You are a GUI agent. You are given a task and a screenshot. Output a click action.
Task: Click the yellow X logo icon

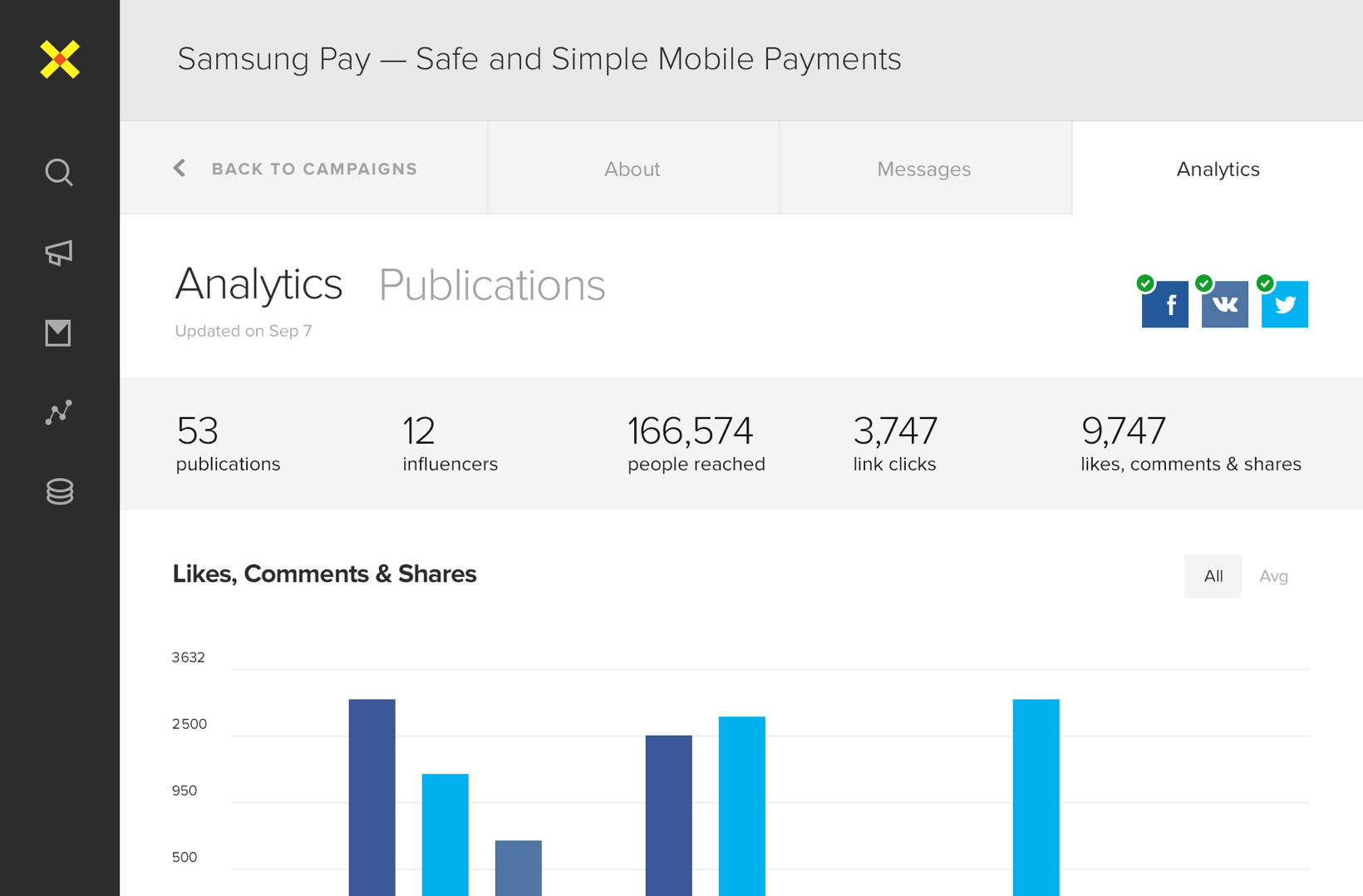(x=60, y=60)
